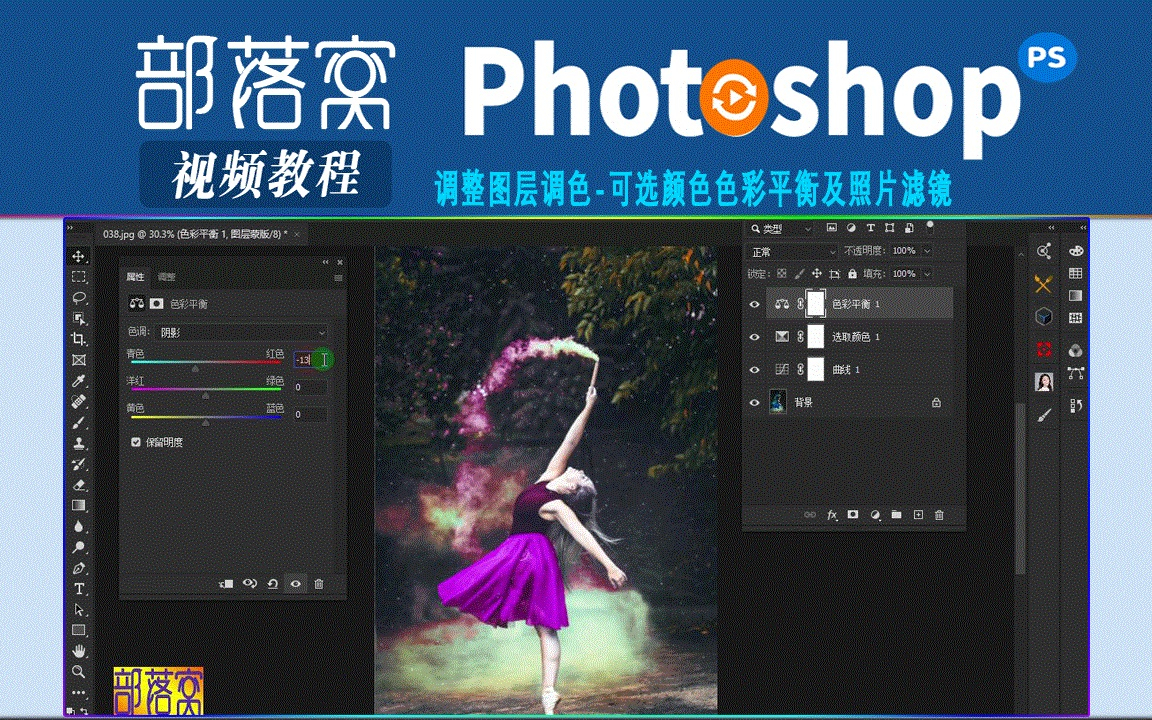Toggle lock all padlock in Layers panel

(852, 274)
